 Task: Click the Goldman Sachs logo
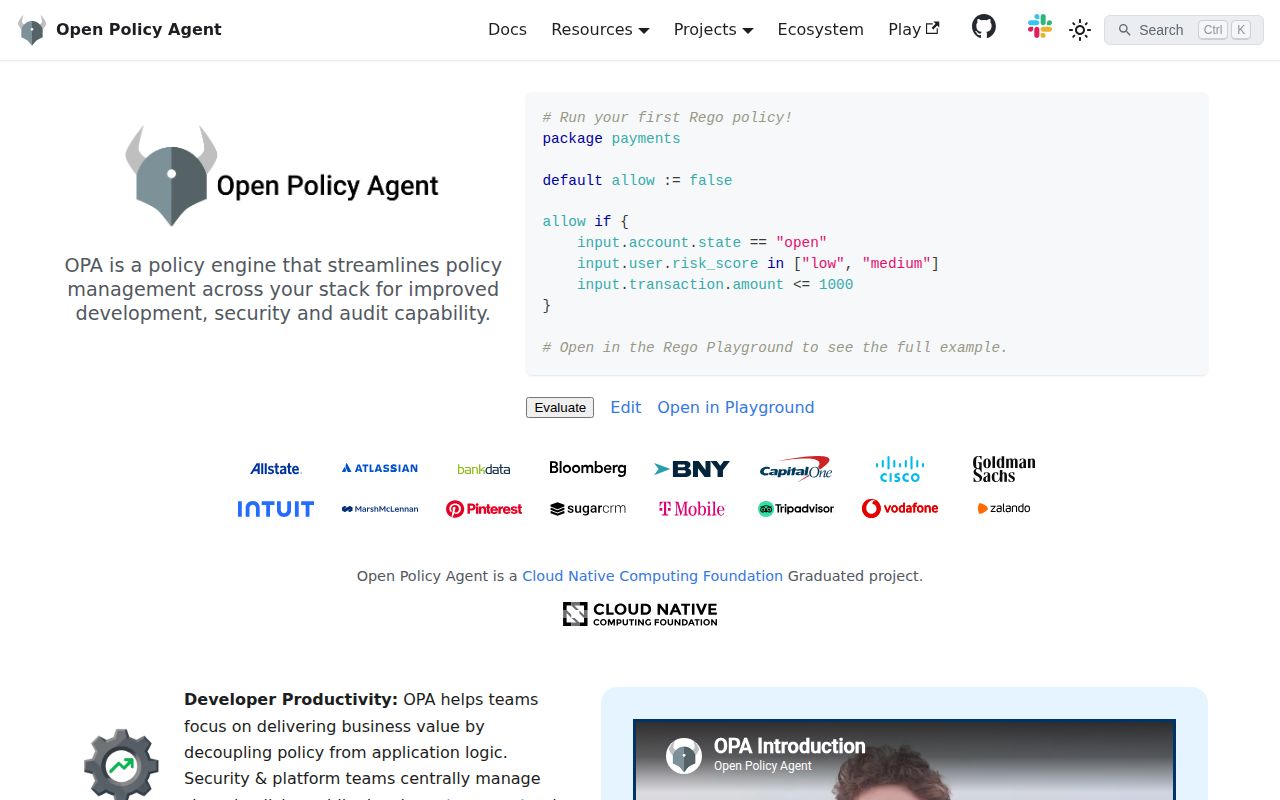[x=1004, y=468]
